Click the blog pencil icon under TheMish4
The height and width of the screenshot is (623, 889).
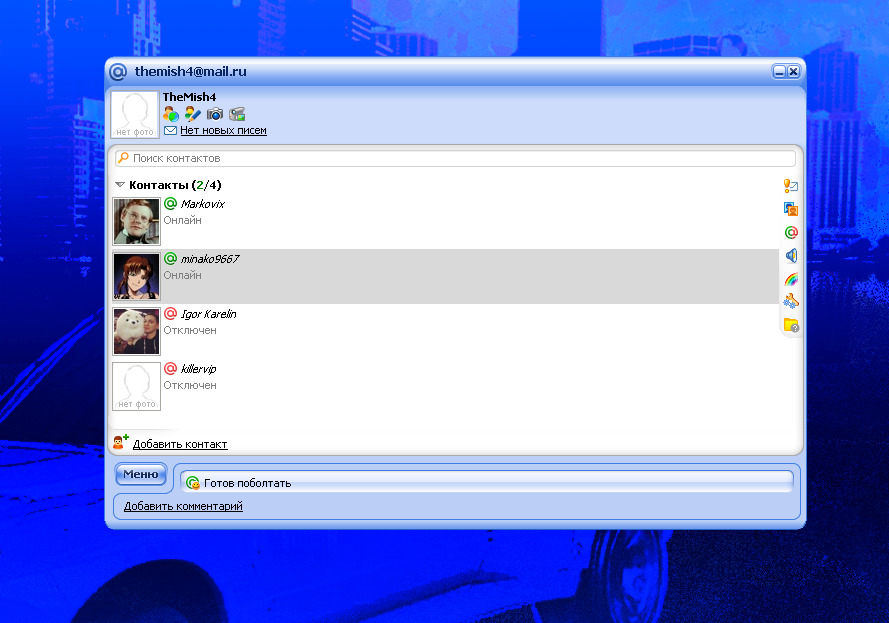click(x=193, y=115)
